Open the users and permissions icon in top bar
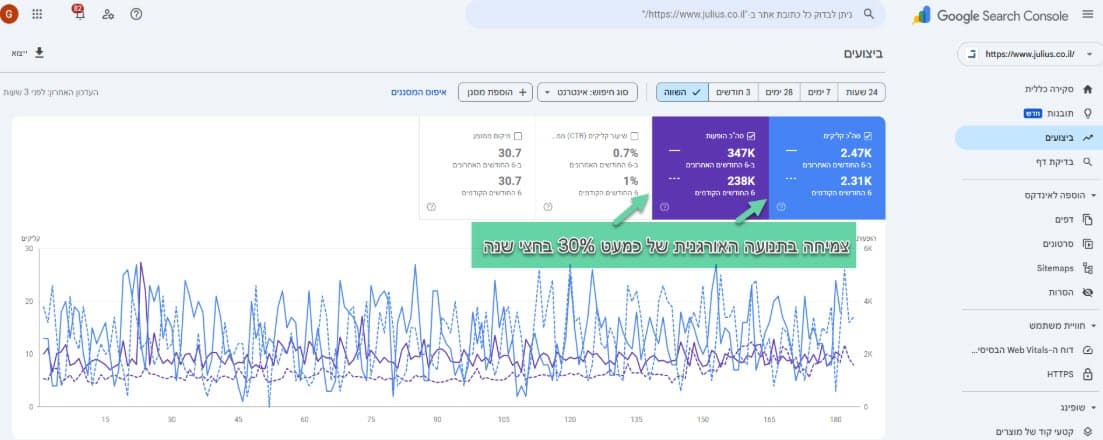The width and height of the screenshot is (1103, 440). 107,14
